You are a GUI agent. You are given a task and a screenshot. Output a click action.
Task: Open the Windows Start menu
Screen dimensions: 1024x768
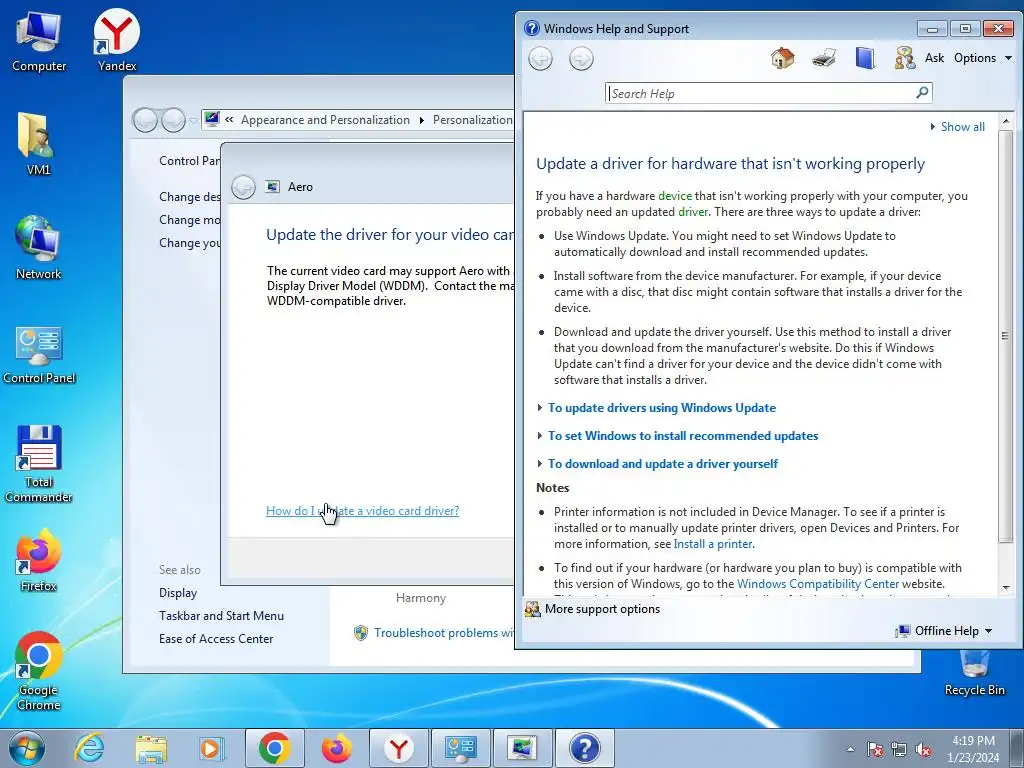[27, 748]
